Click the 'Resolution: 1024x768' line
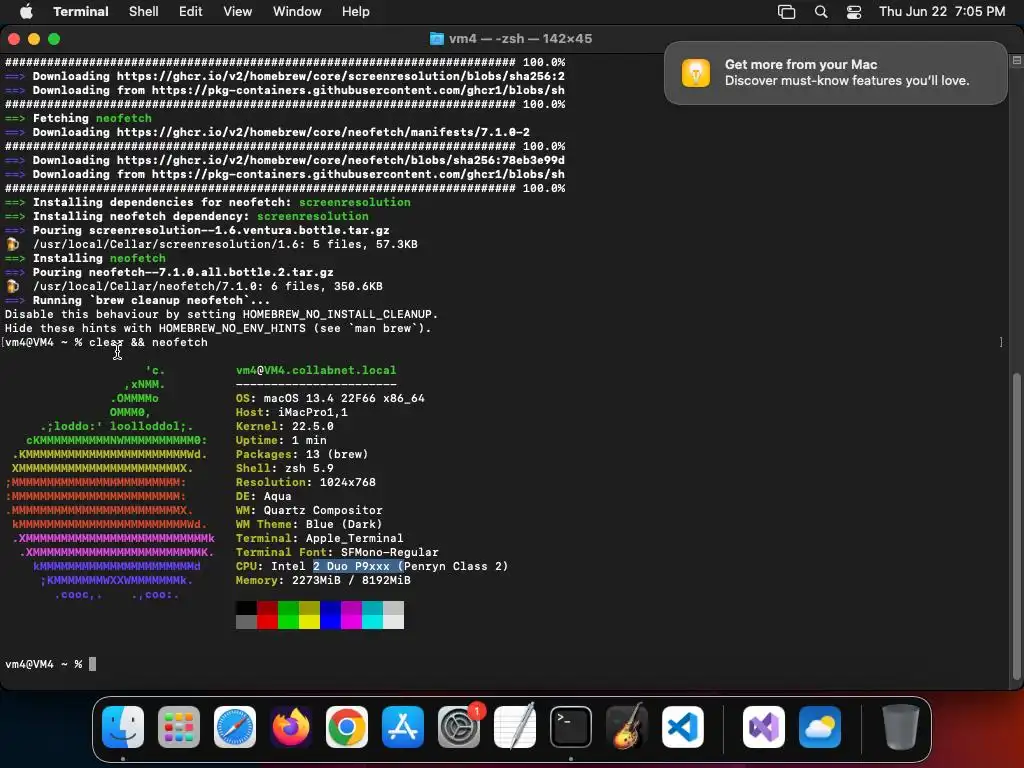The height and width of the screenshot is (768, 1024). (x=306, y=483)
